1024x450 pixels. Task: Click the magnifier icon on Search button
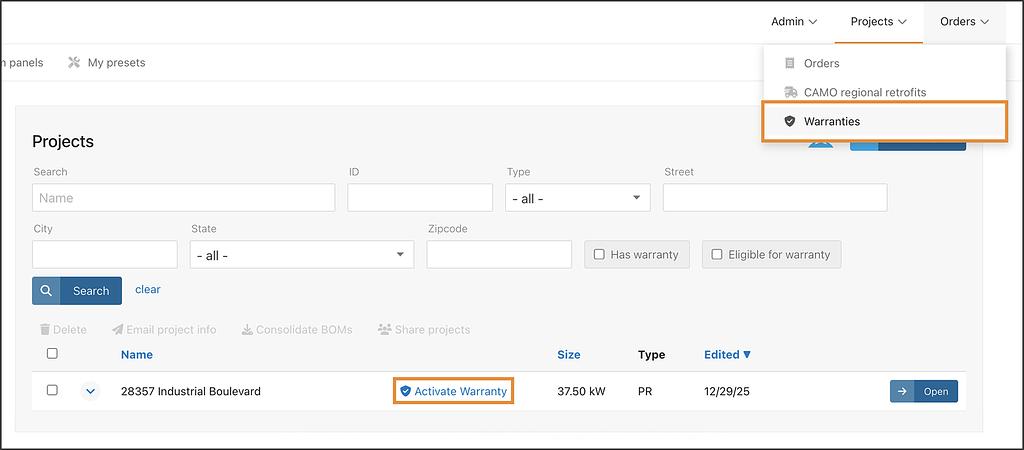pyautogui.click(x=47, y=291)
